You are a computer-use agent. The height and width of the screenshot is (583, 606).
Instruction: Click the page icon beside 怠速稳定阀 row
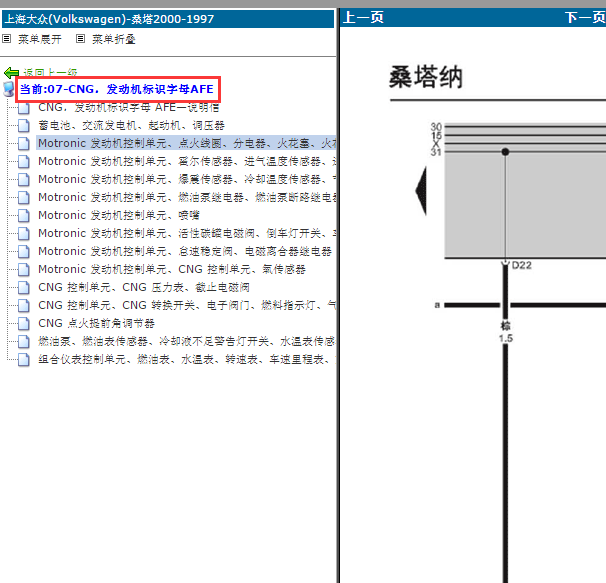24,251
